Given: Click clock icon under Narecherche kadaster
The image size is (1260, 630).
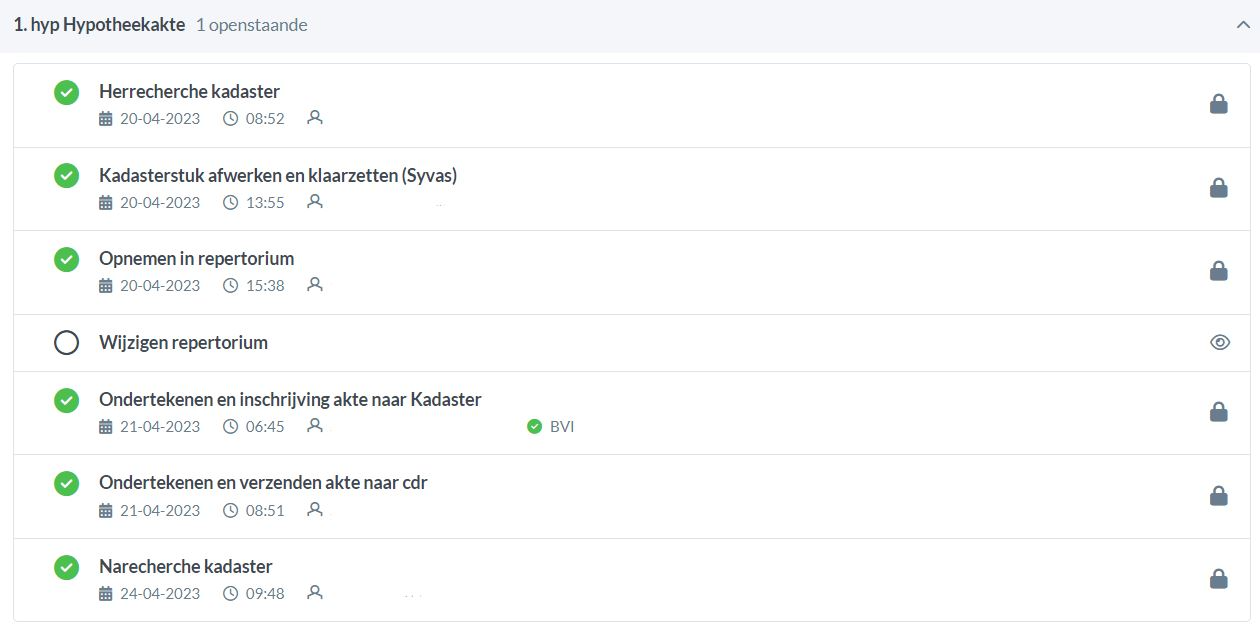Looking at the screenshot, I should tap(231, 594).
